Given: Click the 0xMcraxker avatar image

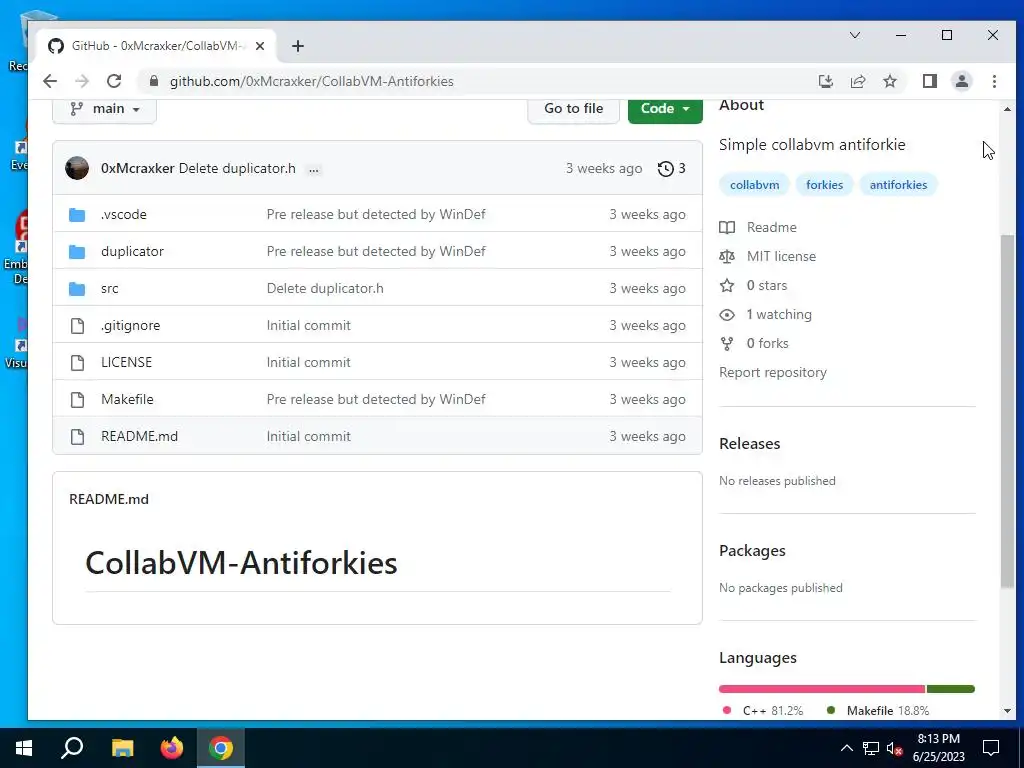Looking at the screenshot, I should tap(77, 168).
